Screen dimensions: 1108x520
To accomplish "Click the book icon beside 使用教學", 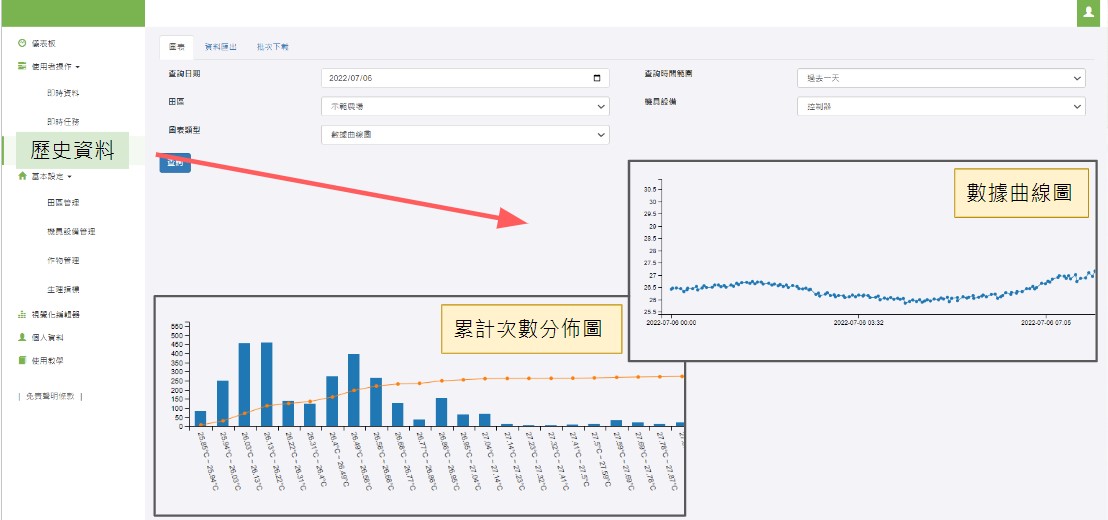I will pyautogui.click(x=22, y=360).
